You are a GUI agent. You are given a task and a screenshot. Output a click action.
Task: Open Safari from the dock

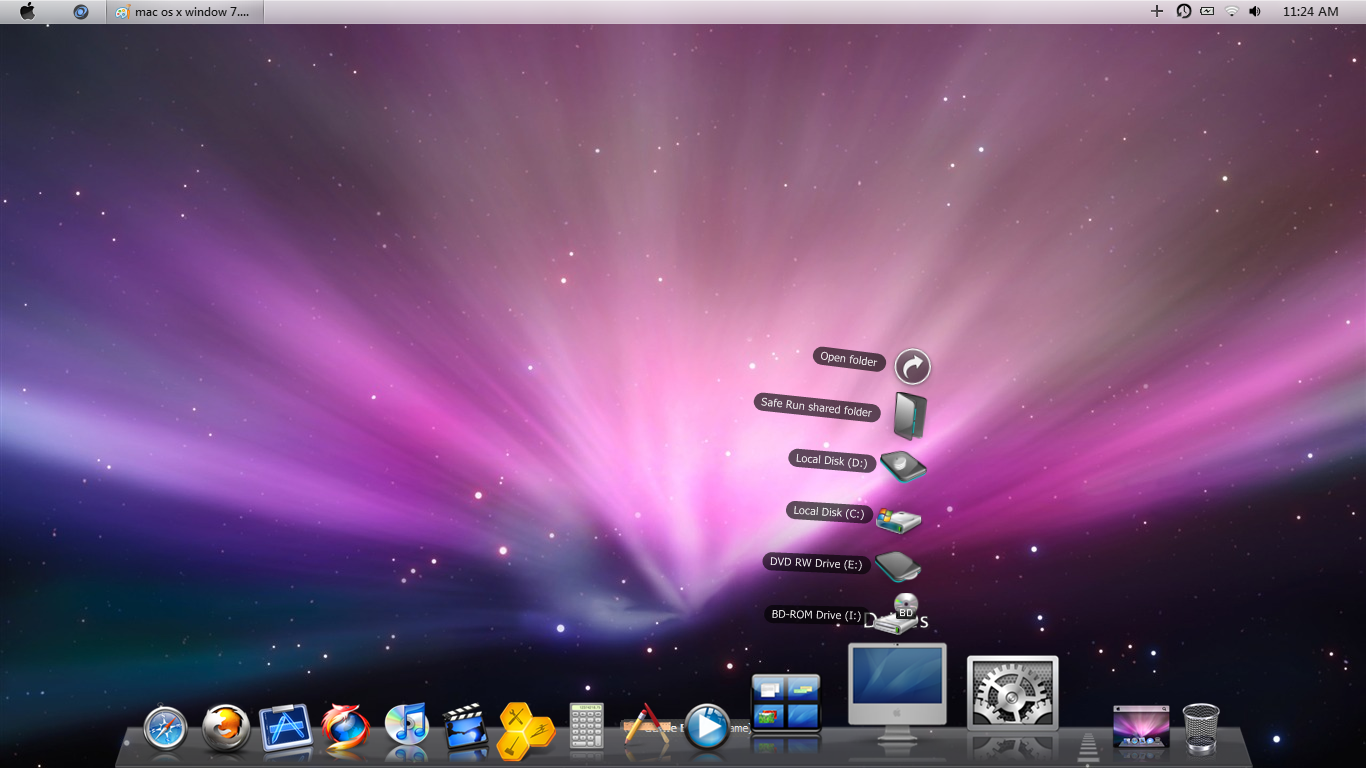pos(163,730)
